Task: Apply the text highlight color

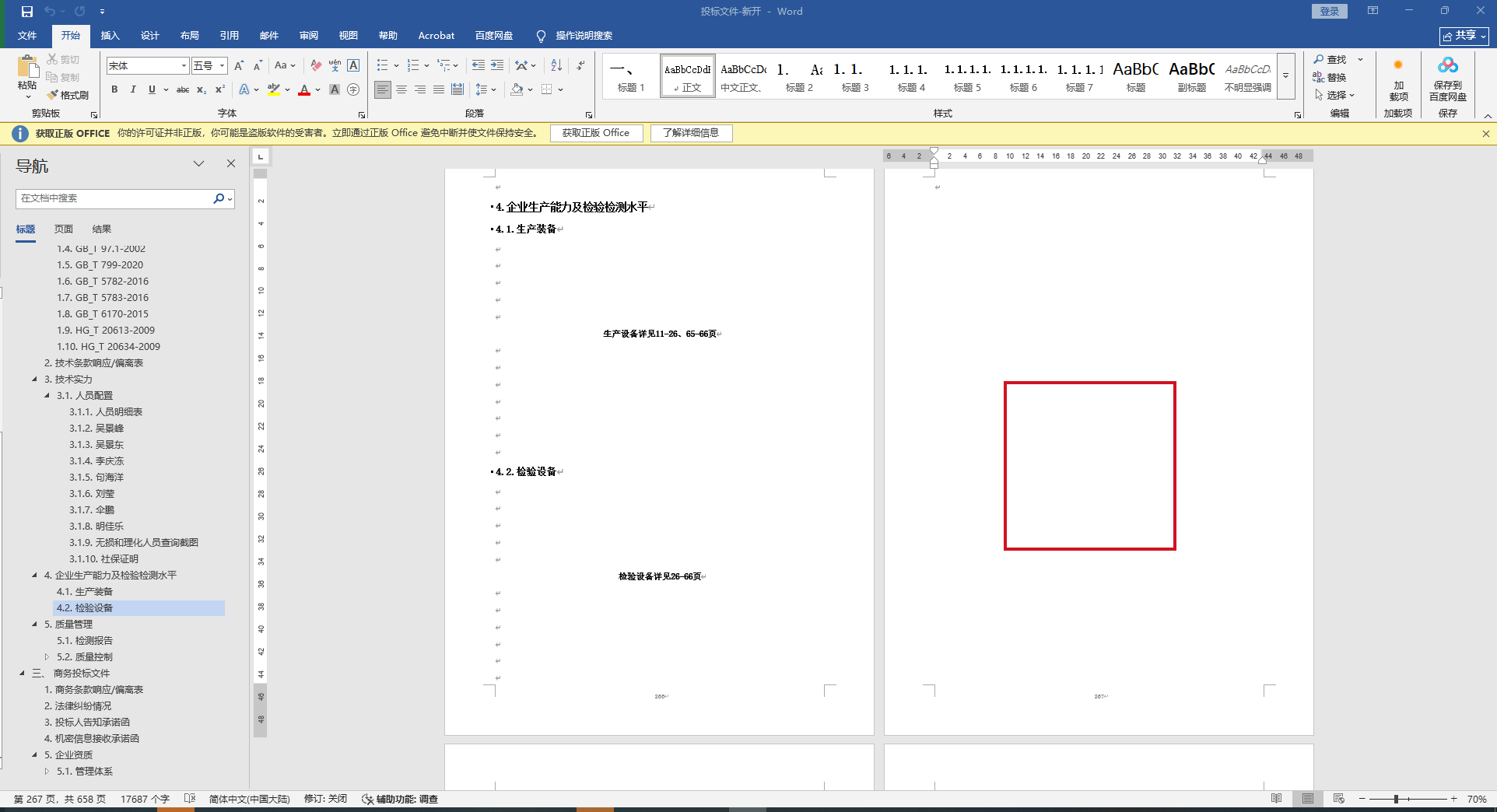Action: tap(273, 89)
